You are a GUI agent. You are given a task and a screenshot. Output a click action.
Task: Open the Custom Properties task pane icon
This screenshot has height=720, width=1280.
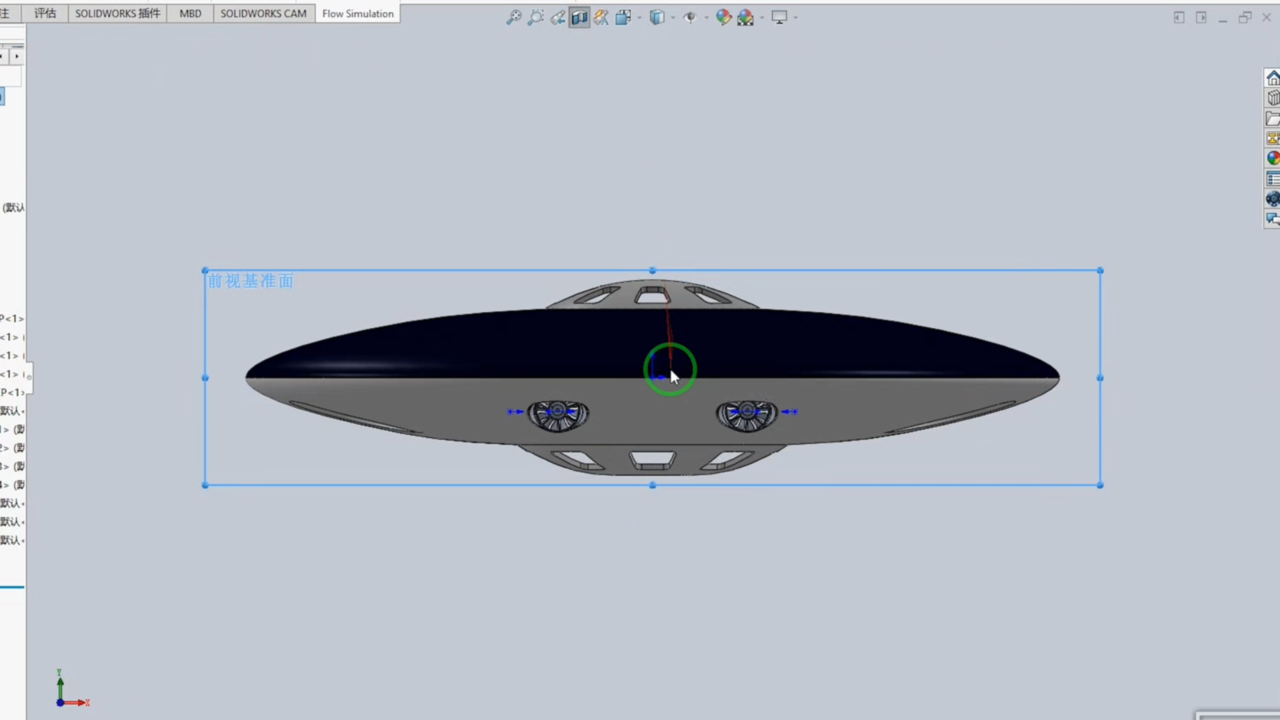pos(1272,179)
